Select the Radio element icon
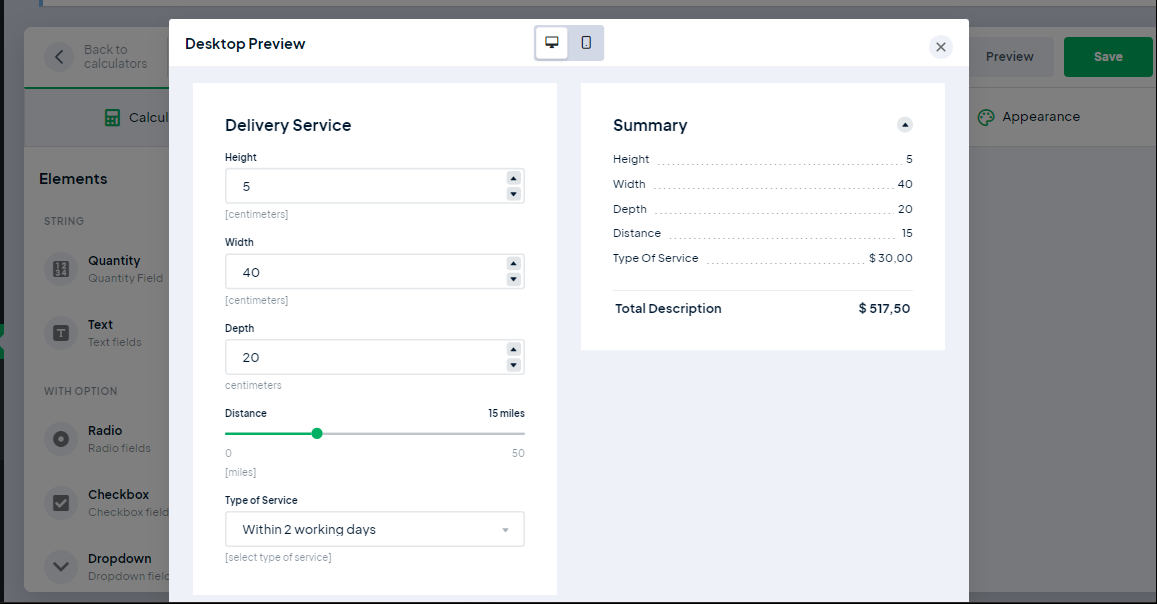This screenshot has height=604, width=1157. [x=61, y=439]
